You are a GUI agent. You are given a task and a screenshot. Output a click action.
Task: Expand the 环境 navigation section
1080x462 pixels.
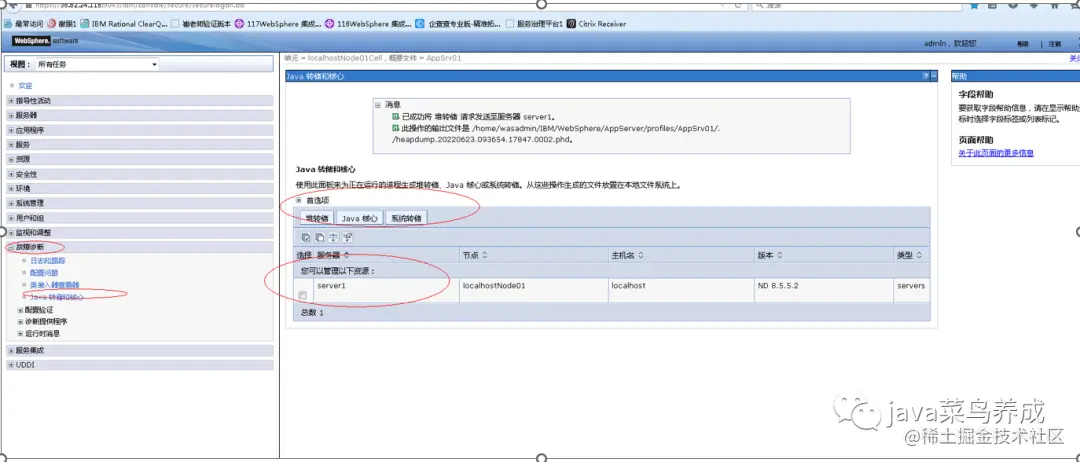[x=12, y=188]
